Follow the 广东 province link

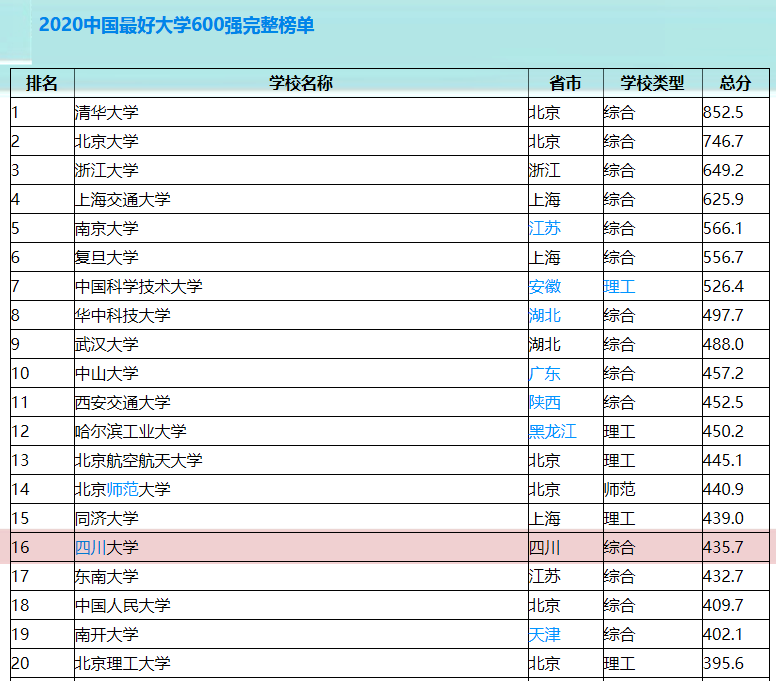pyautogui.click(x=544, y=374)
